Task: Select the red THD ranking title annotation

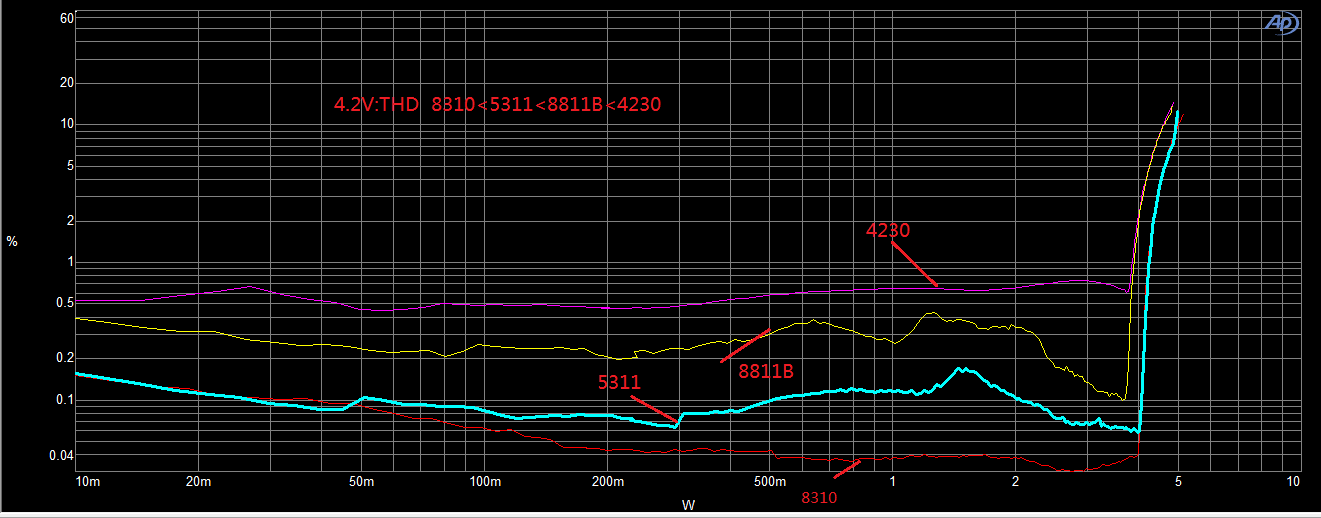Action: pos(497,103)
